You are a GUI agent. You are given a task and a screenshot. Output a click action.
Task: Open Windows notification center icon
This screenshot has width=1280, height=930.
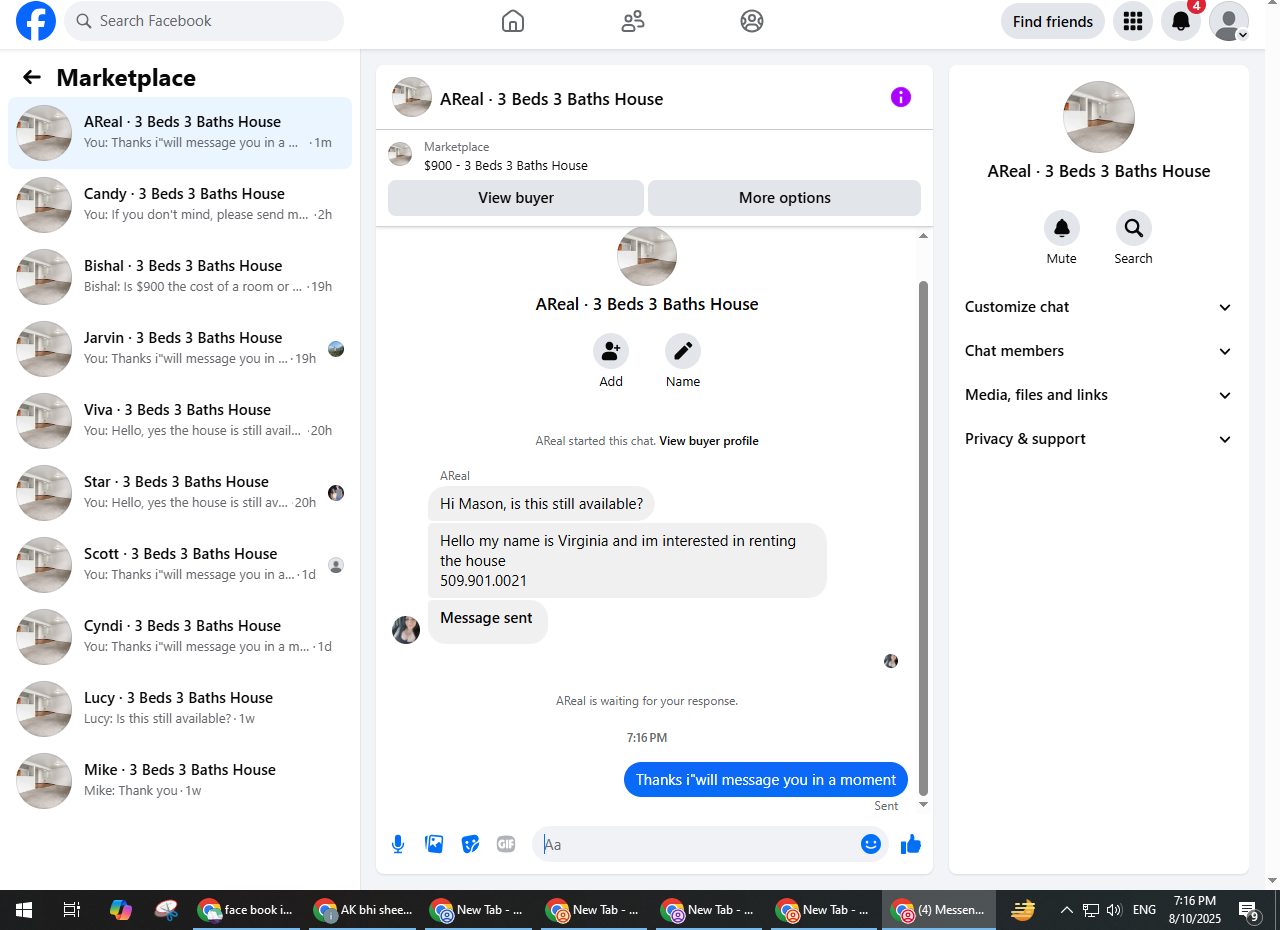click(1249, 910)
